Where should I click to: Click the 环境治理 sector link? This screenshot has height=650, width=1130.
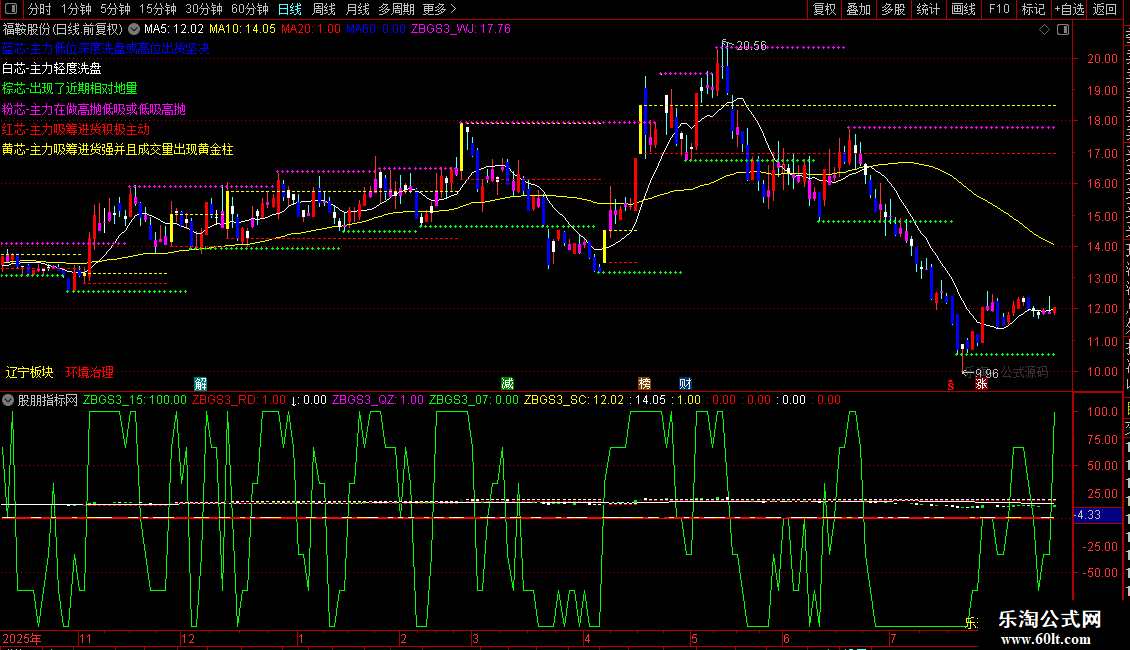(x=89, y=372)
